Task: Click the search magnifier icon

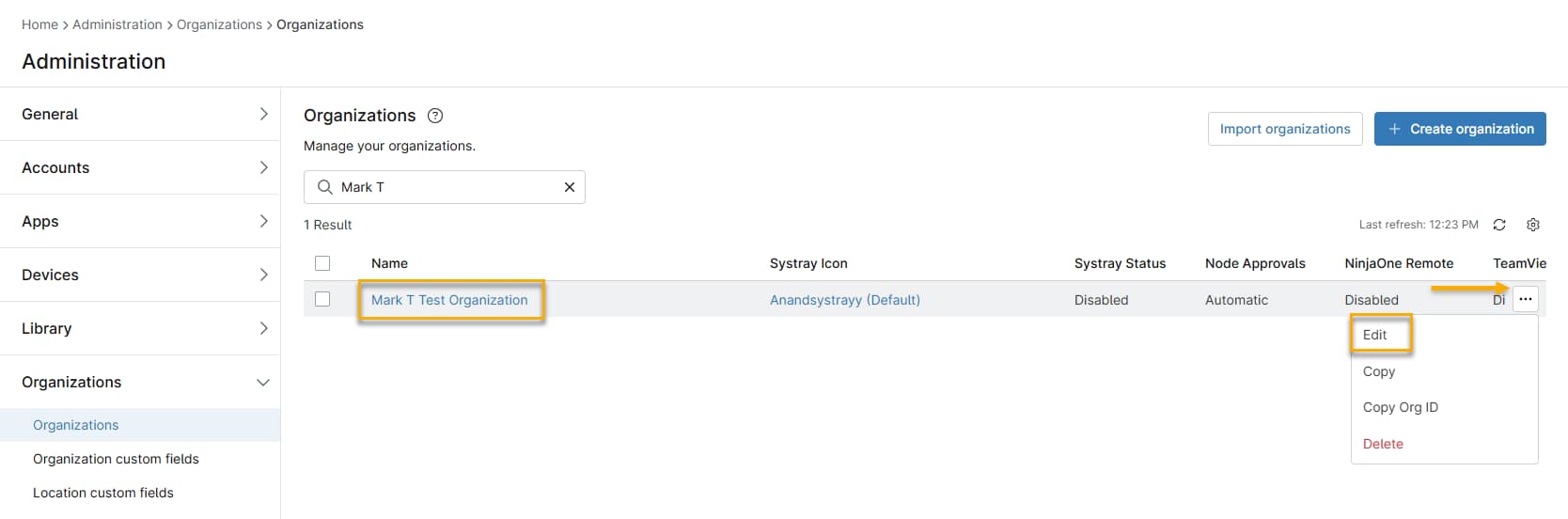Action: click(325, 187)
